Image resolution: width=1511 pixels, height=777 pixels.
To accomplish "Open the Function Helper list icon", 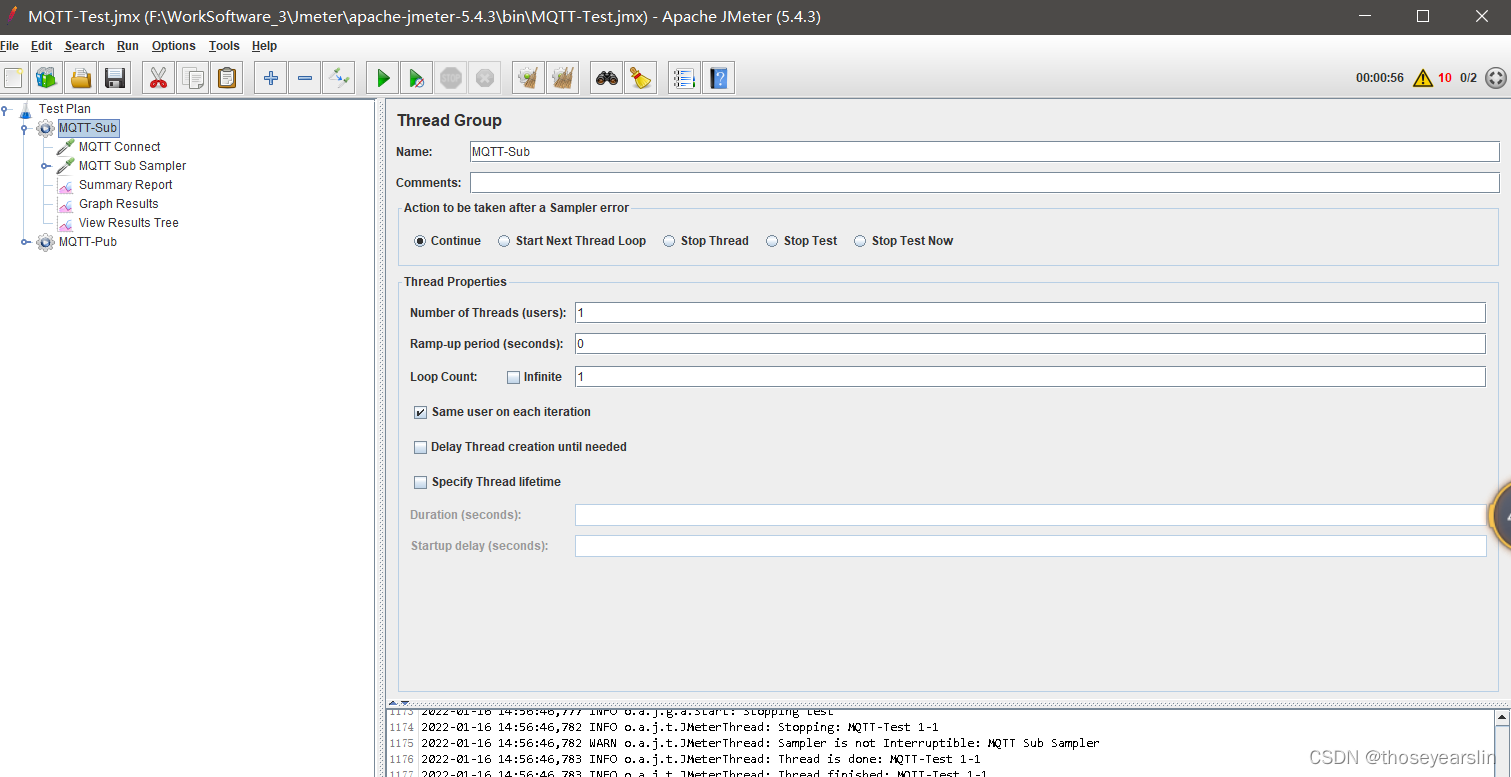I will pyautogui.click(x=684, y=77).
